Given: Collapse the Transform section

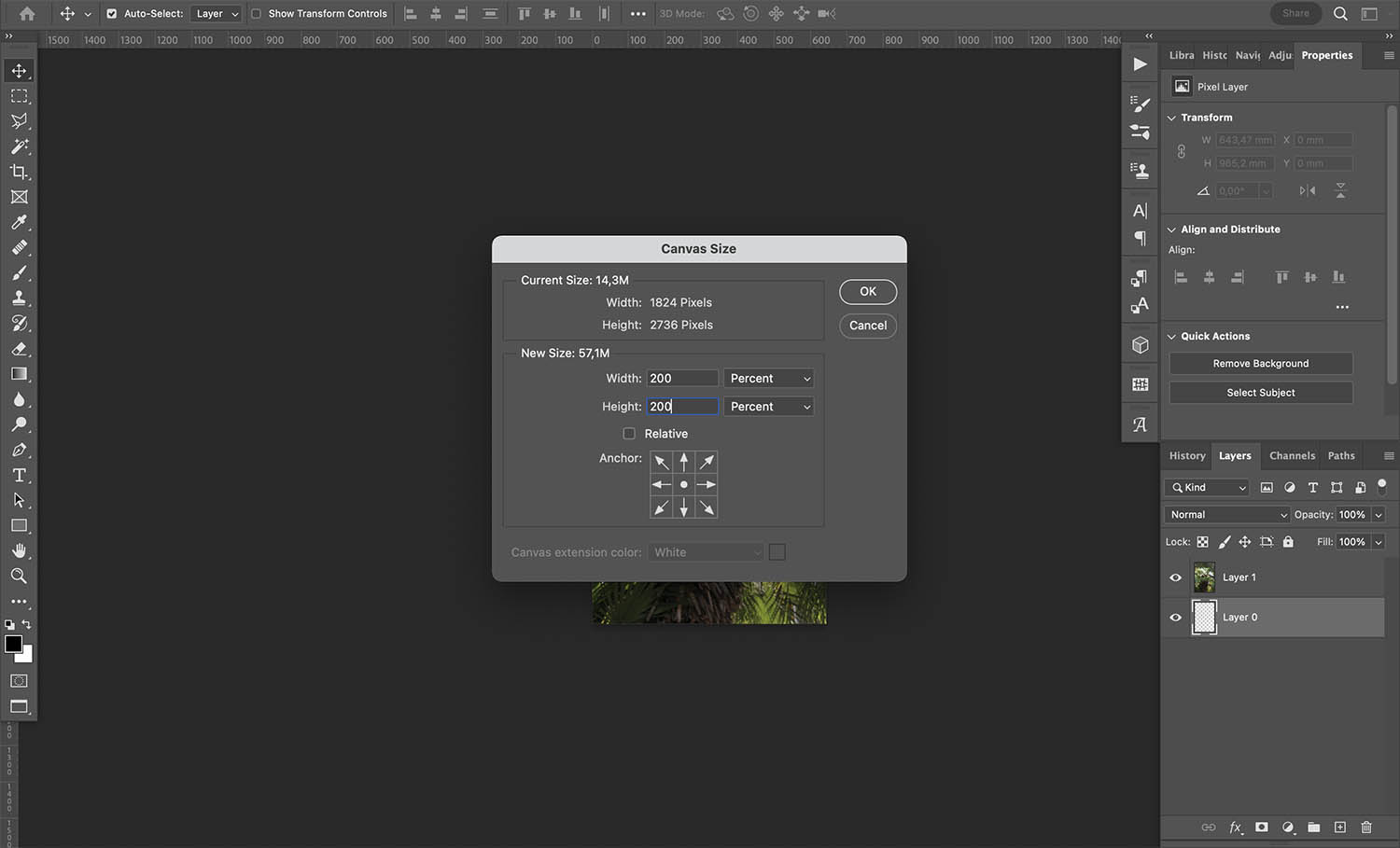Looking at the screenshot, I should 1172,117.
